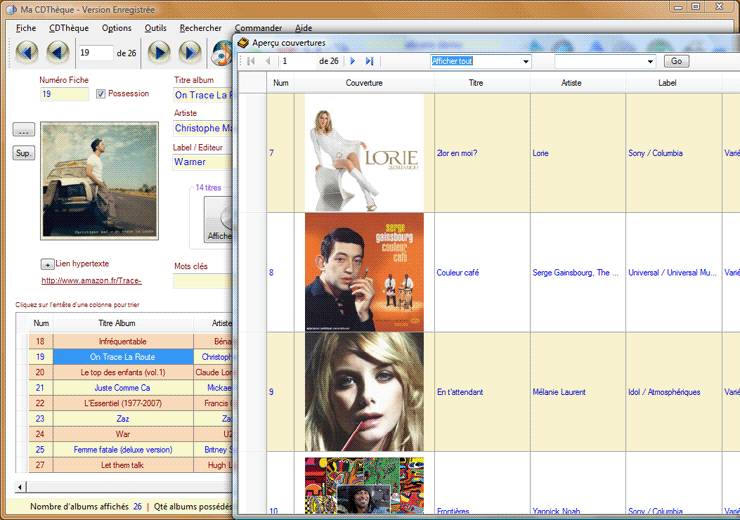Click Couverture column header in preview
The height and width of the screenshot is (520, 740).
pyautogui.click(x=364, y=83)
